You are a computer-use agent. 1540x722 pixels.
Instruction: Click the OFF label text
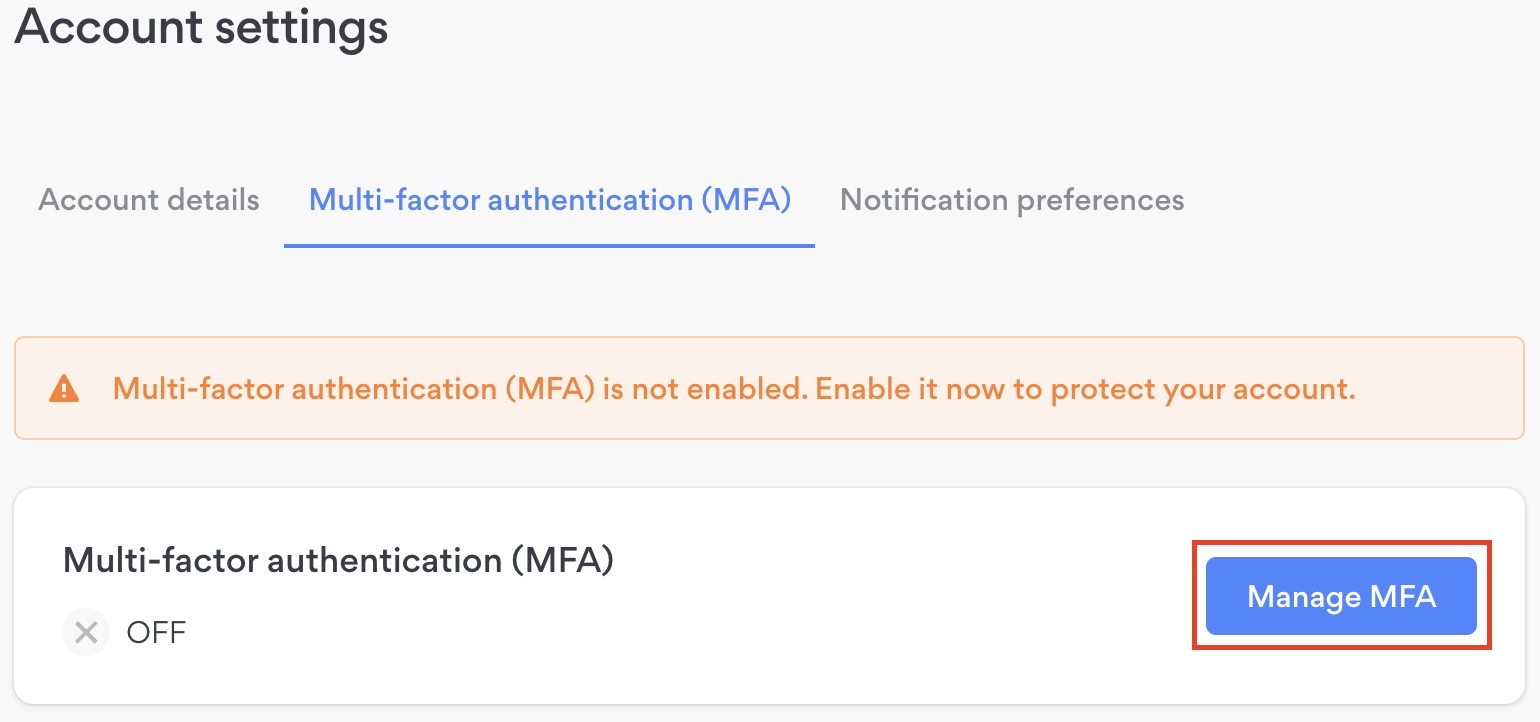155,632
